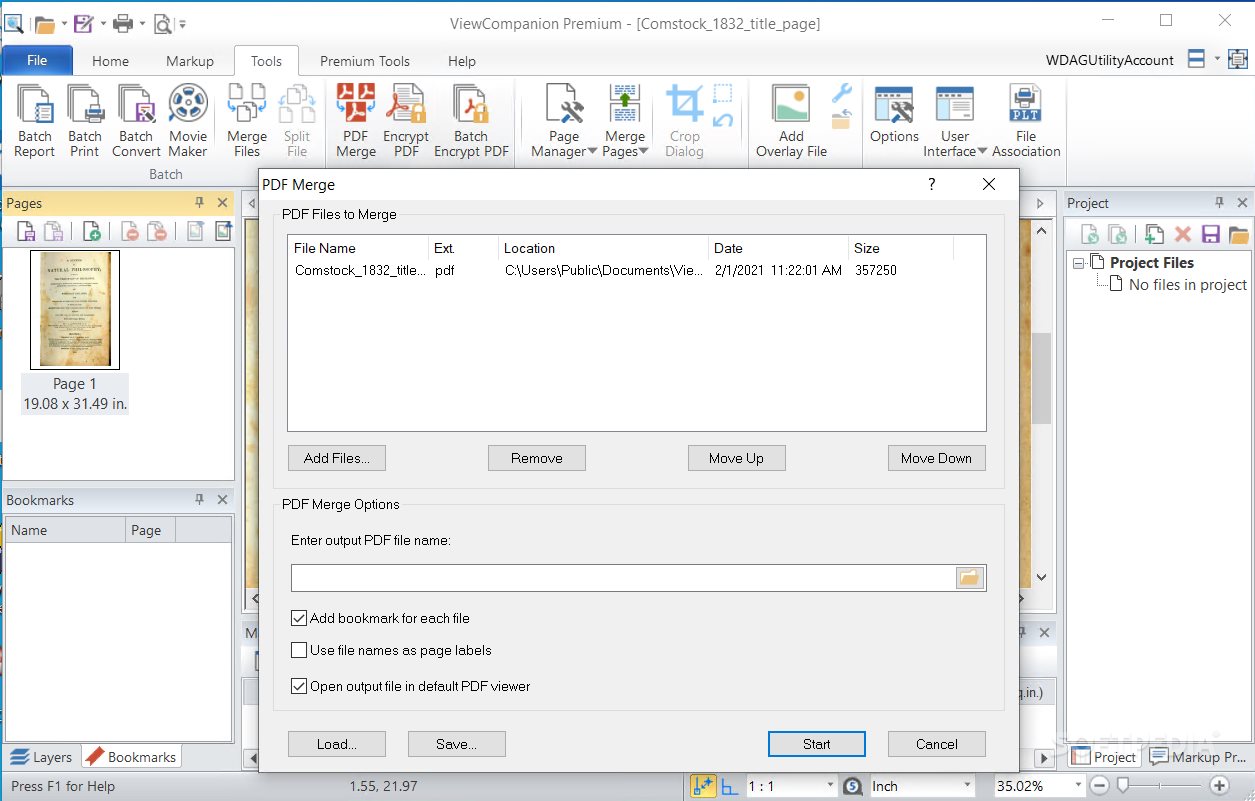Screen dimensions: 1255x801
Task: Switch to the Markup Pr... panel tab
Action: [1198, 757]
